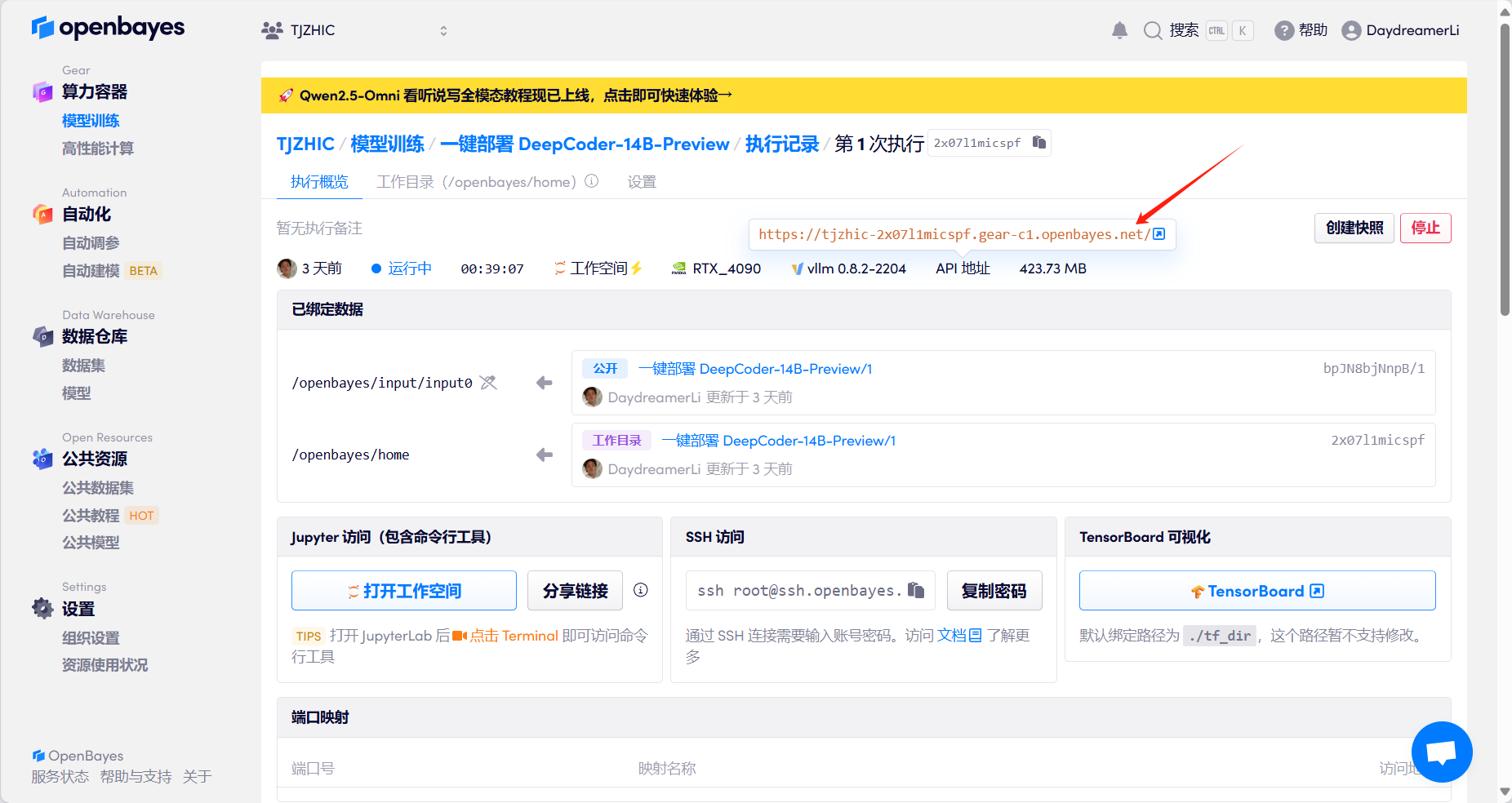This screenshot has width=1512, height=803.
Task: Switch to the 工作目录 tab
Action: 476,182
